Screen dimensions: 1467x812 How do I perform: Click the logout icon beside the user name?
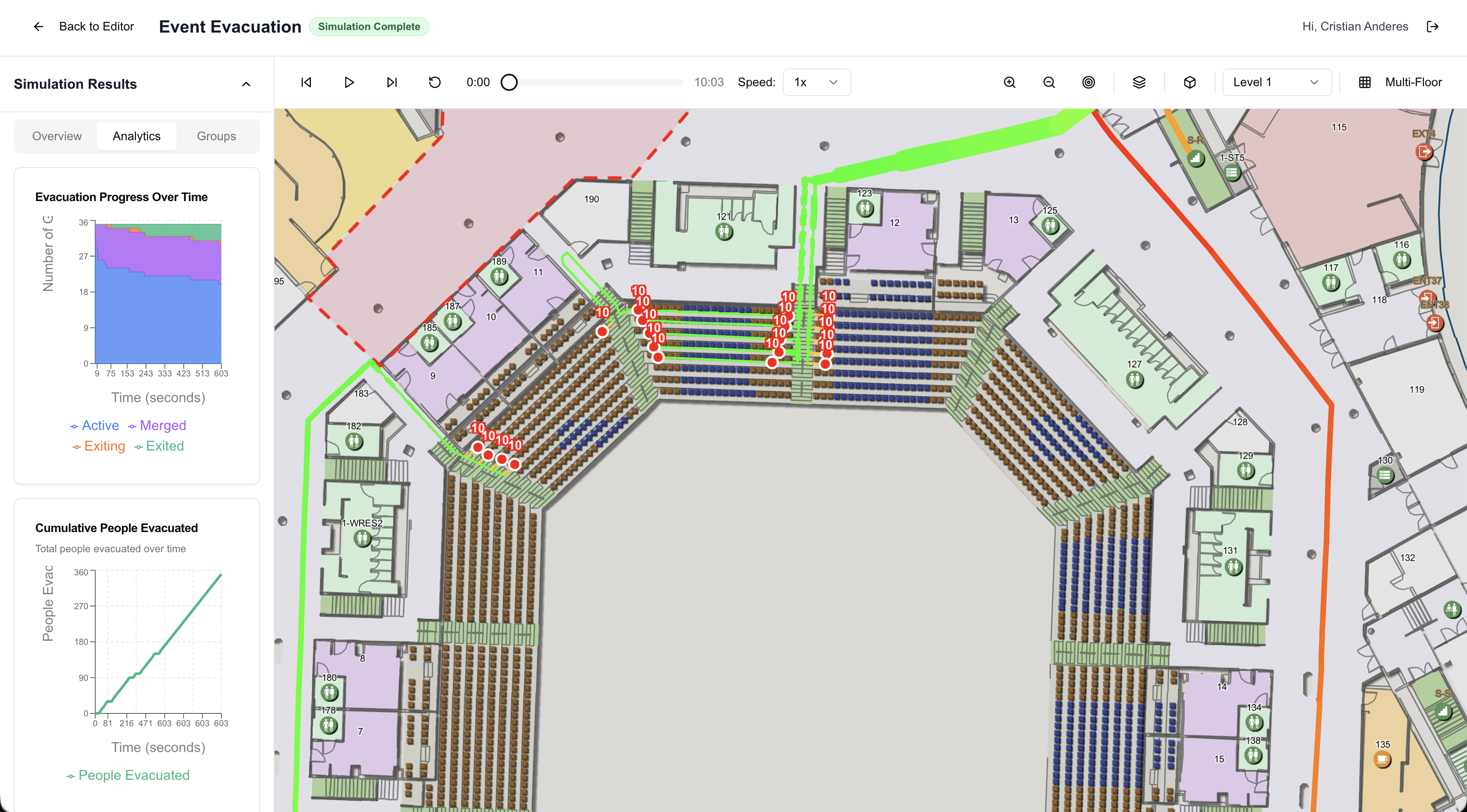(x=1433, y=26)
